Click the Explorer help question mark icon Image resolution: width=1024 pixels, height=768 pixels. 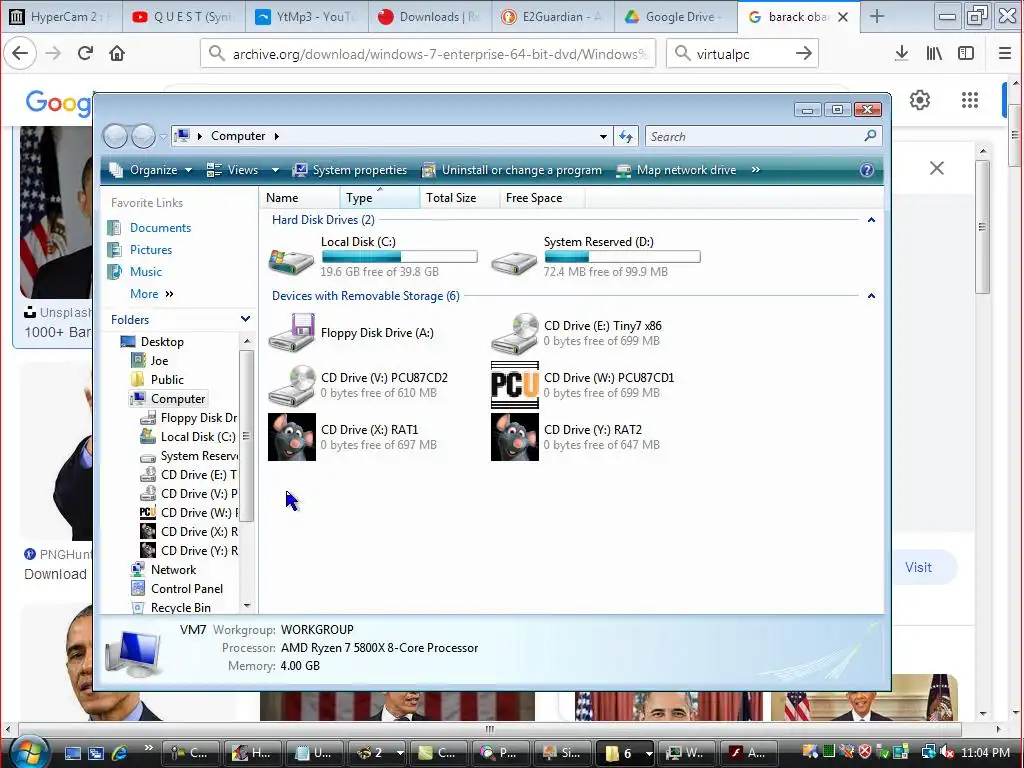point(867,170)
